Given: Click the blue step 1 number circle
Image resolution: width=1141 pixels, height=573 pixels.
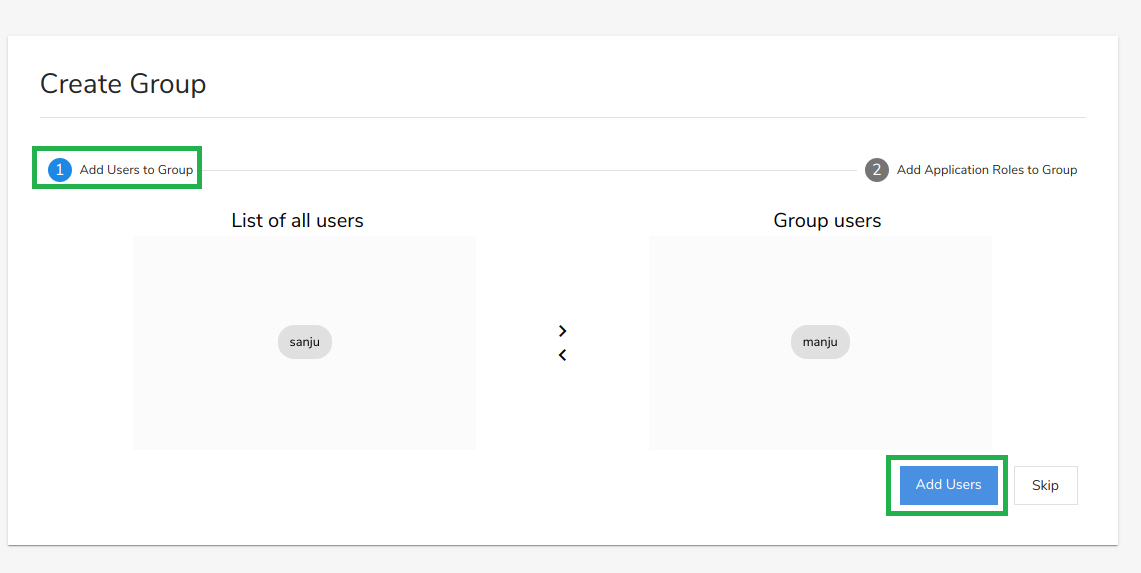Looking at the screenshot, I should pyautogui.click(x=59, y=170).
